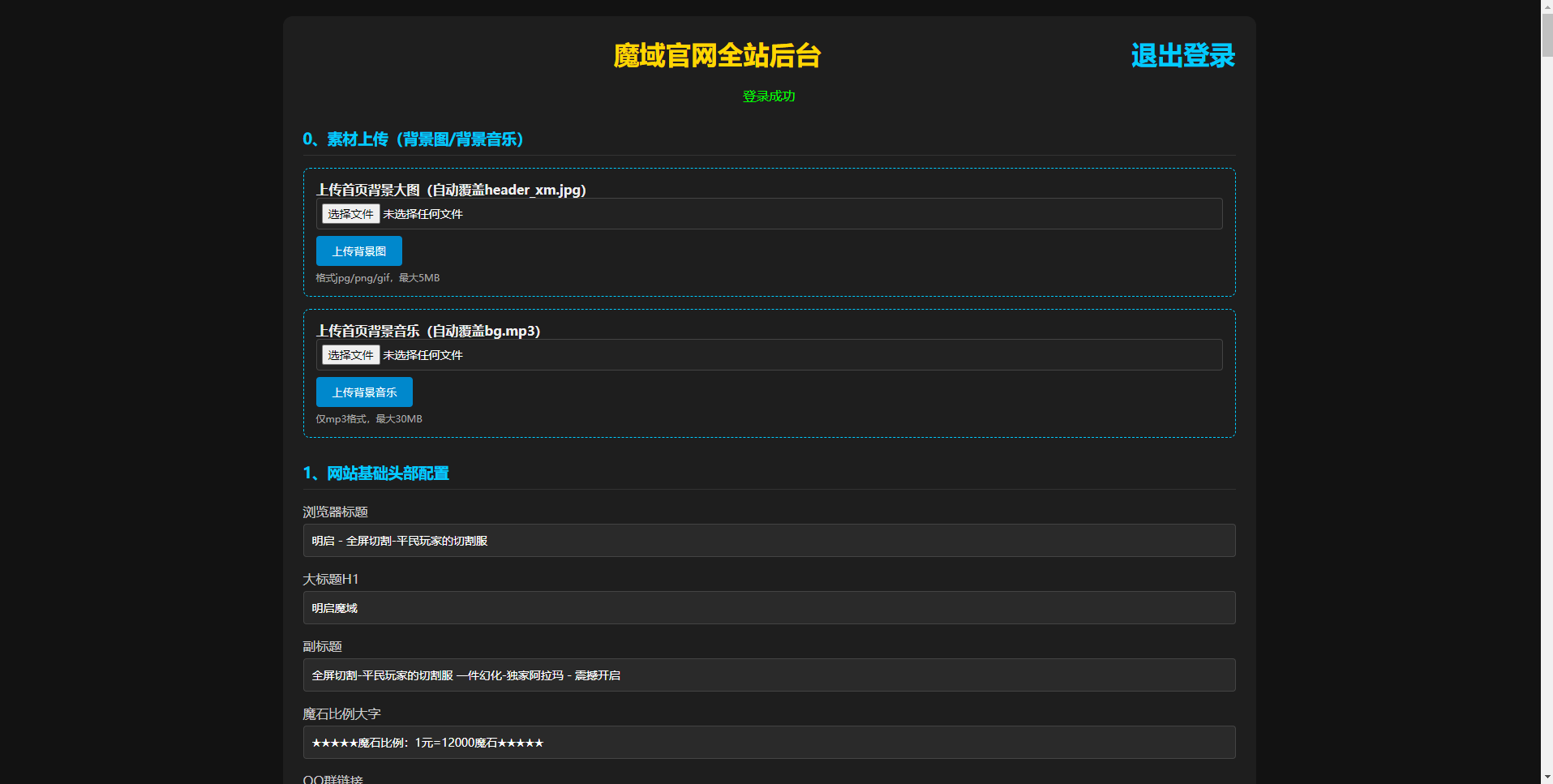The height and width of the screenshot is (784, 1553).
Task: Click the scrollbar down arrow
Action: coord(1547,778)
